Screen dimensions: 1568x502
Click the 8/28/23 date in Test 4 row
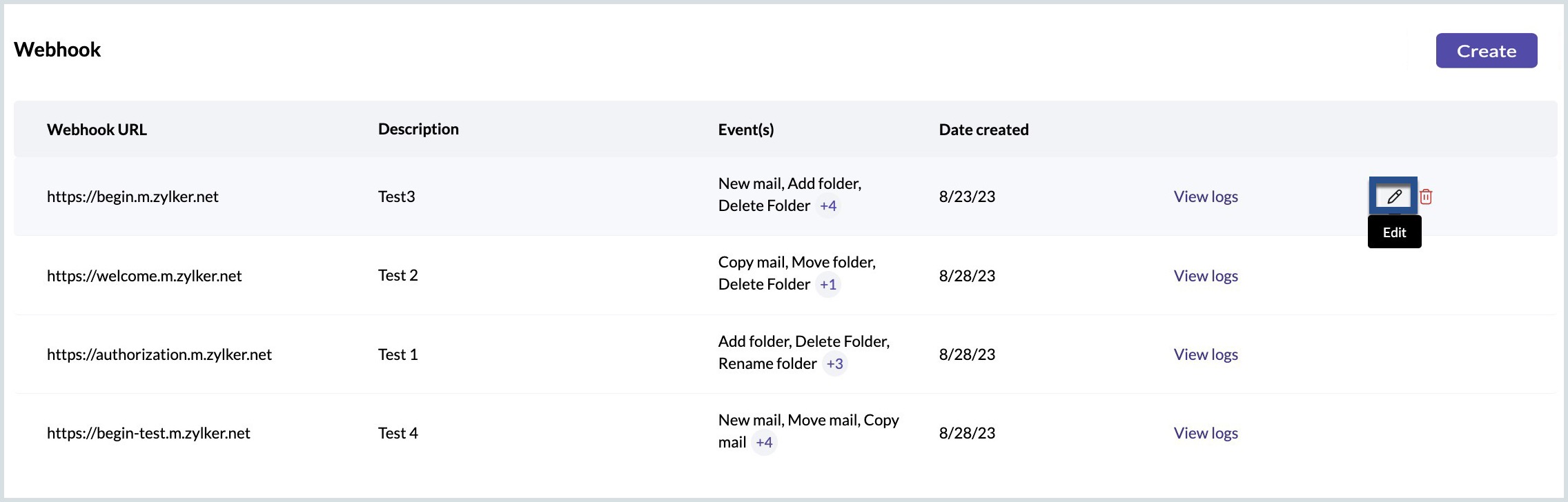click(967, 433)
